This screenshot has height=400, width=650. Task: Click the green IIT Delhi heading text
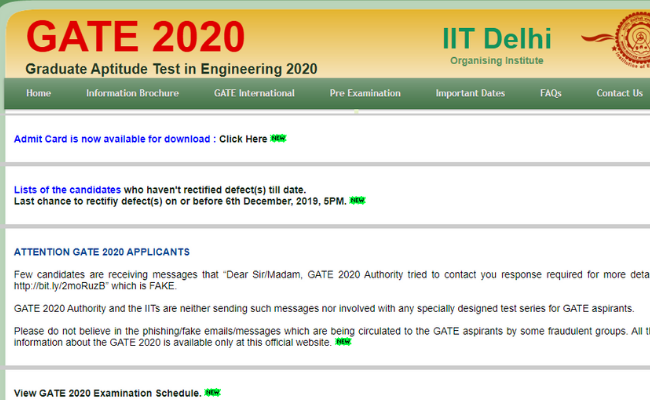coord(496,37)
